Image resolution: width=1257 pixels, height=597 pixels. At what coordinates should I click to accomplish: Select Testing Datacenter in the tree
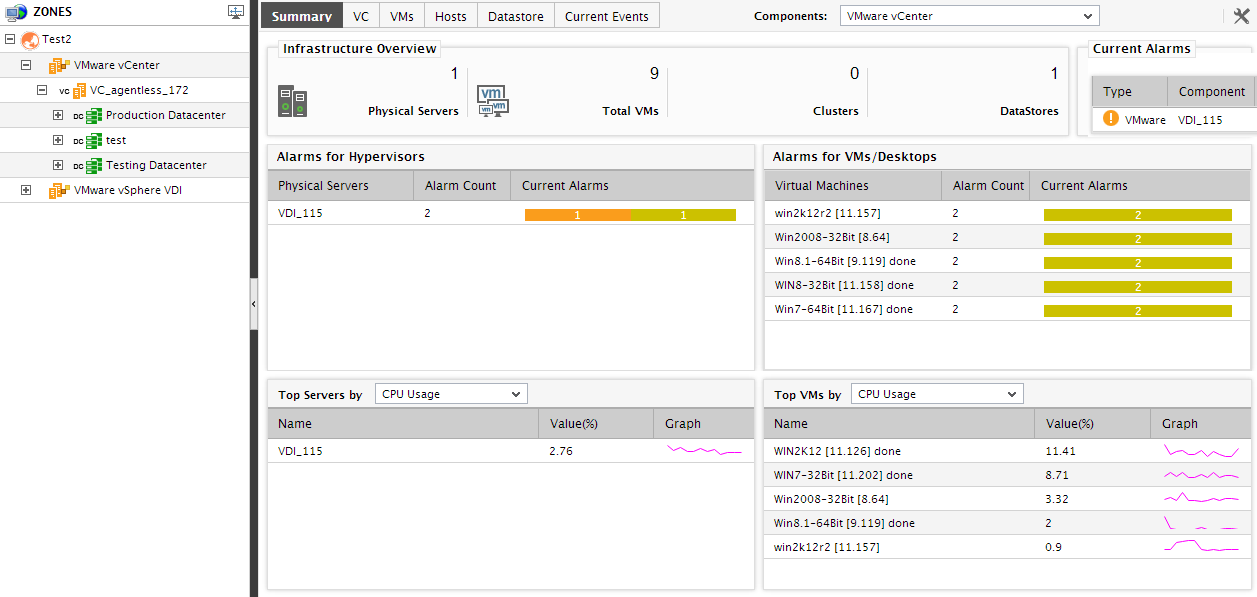(x=156, y=165)
